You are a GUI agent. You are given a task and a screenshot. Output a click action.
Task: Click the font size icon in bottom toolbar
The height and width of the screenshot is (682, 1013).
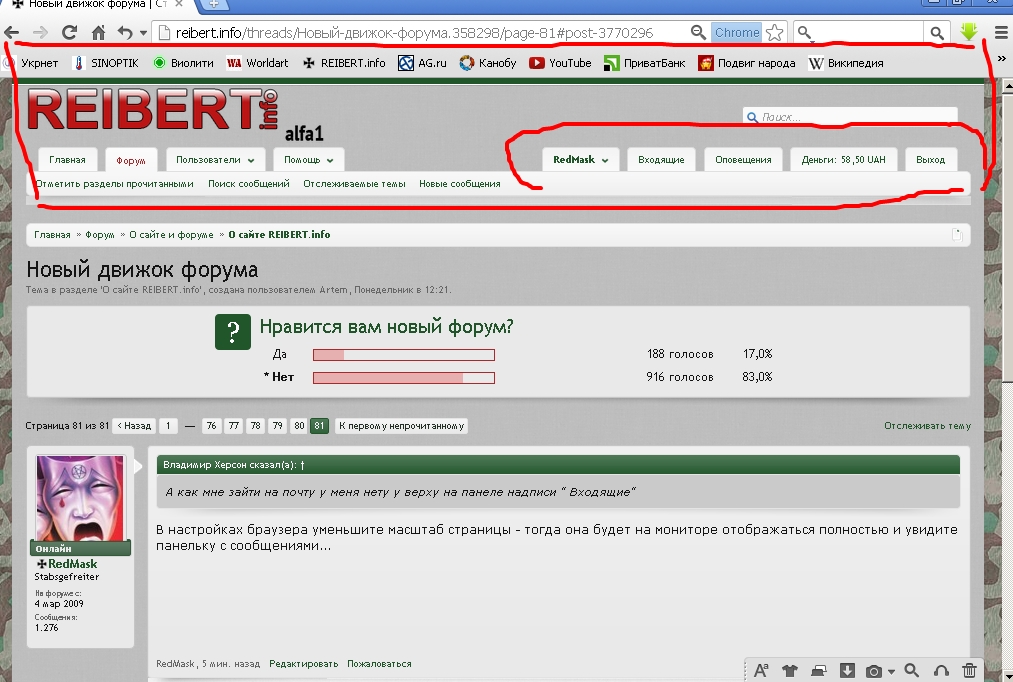point(762,670)
